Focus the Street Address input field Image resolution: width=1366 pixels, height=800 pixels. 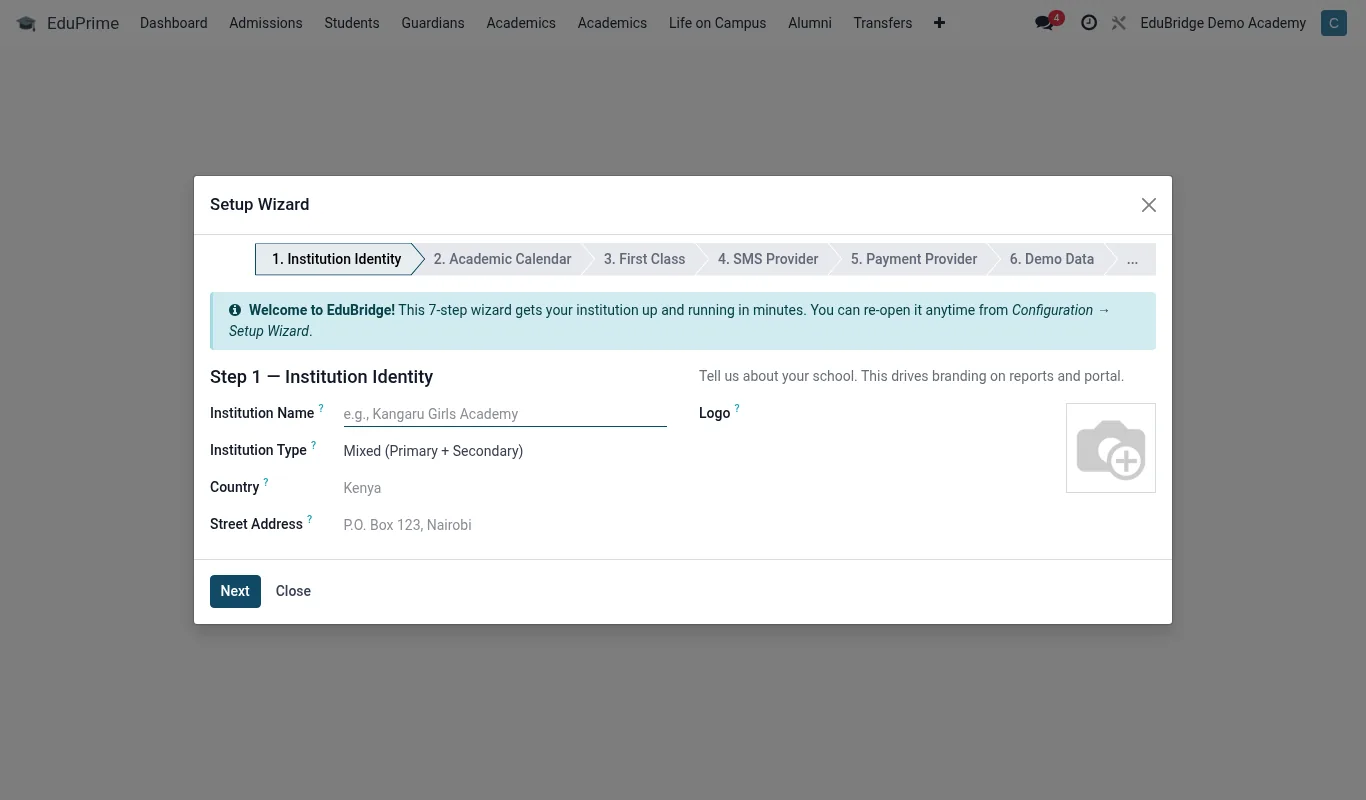(x=505, y=525)
